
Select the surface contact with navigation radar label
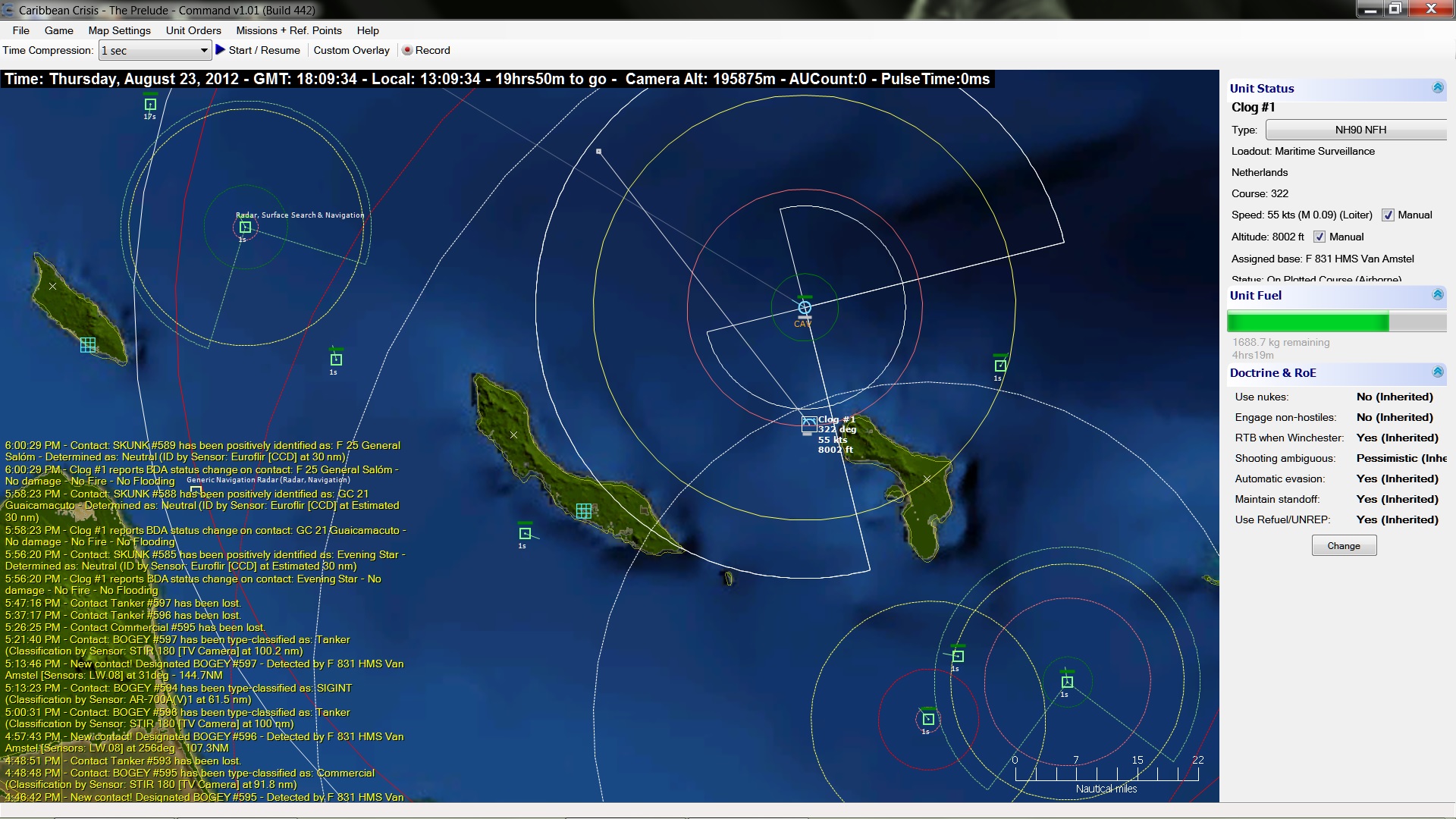[x=245, y=227]
